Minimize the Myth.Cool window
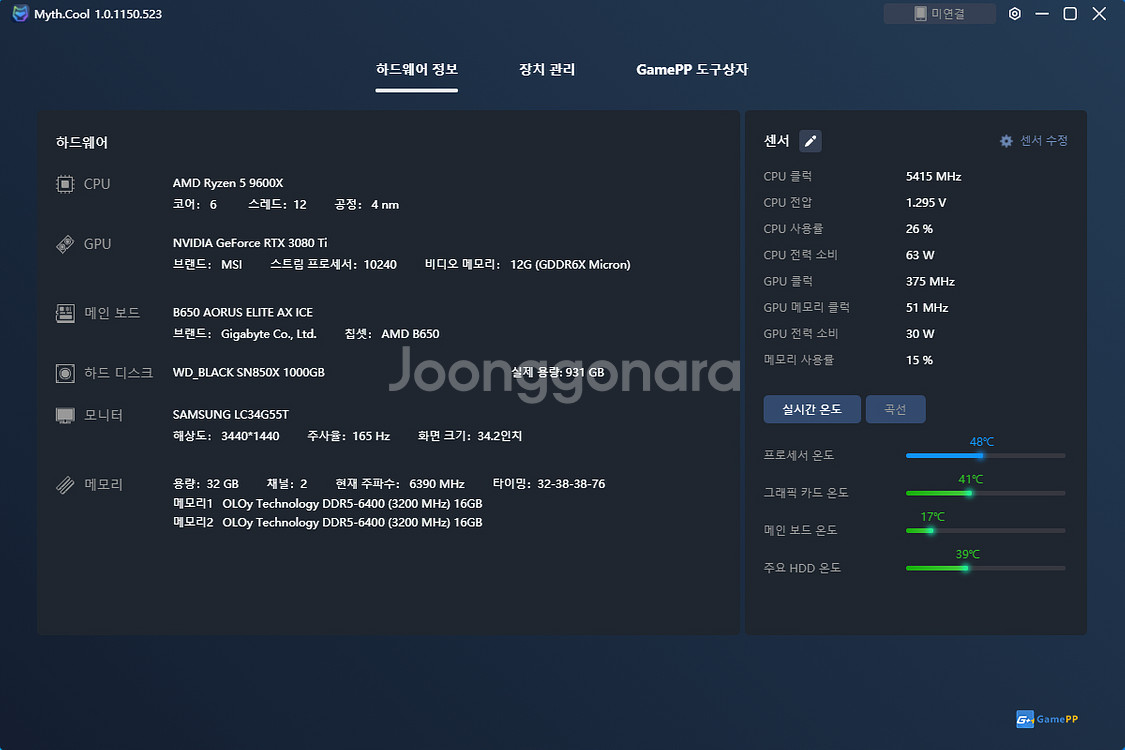 tap(1042, 14)
